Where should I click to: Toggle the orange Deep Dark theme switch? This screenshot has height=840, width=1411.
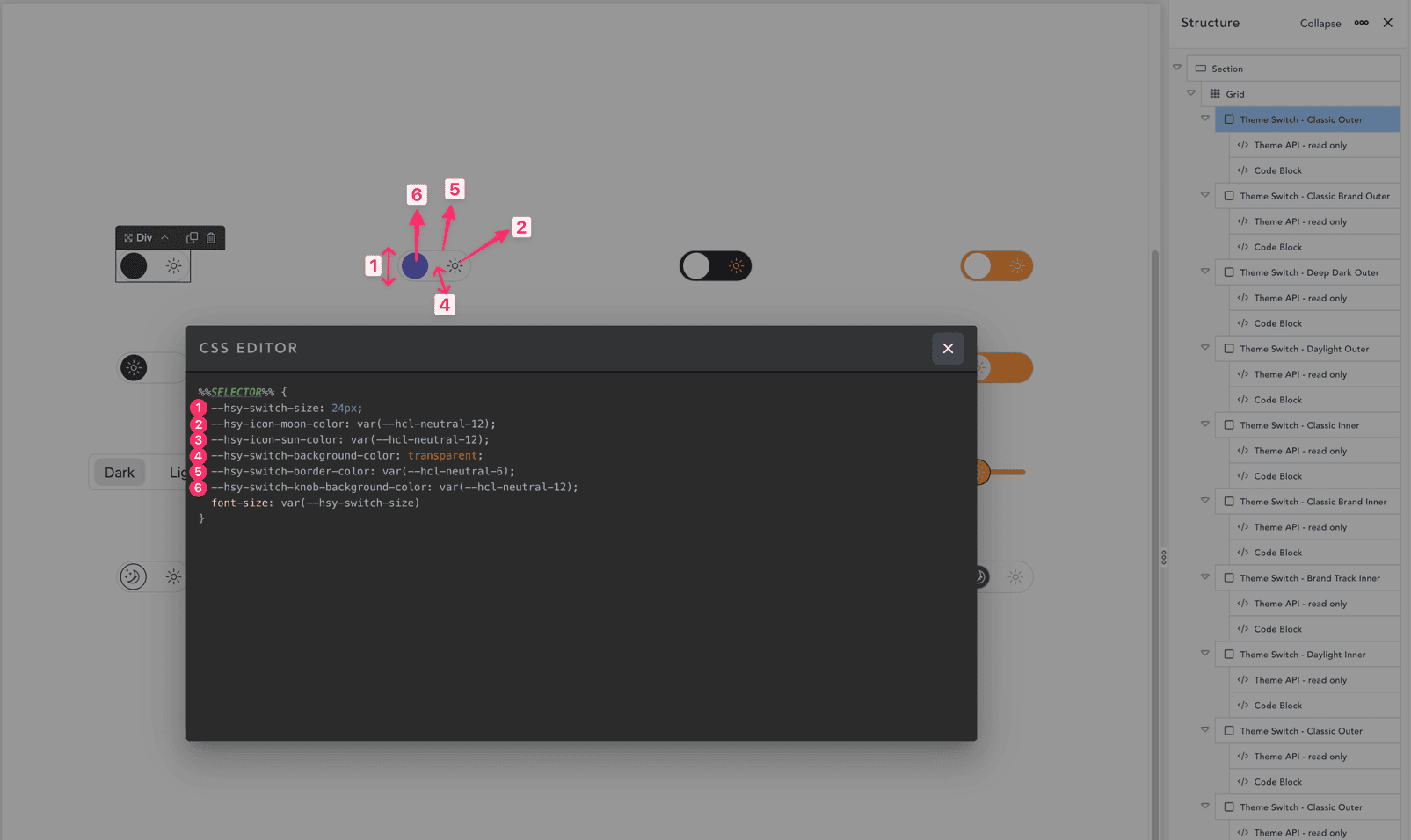tap(997, 265)
